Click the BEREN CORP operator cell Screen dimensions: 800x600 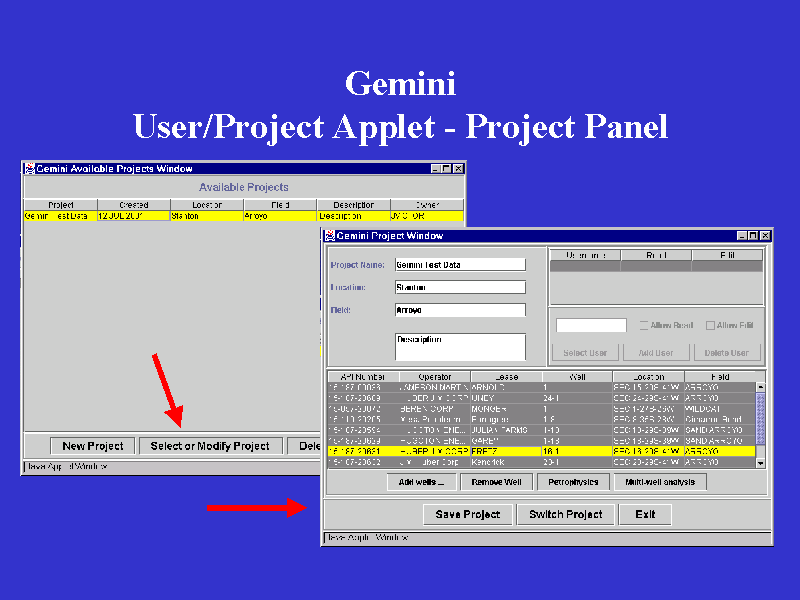[x=435, y=409]
